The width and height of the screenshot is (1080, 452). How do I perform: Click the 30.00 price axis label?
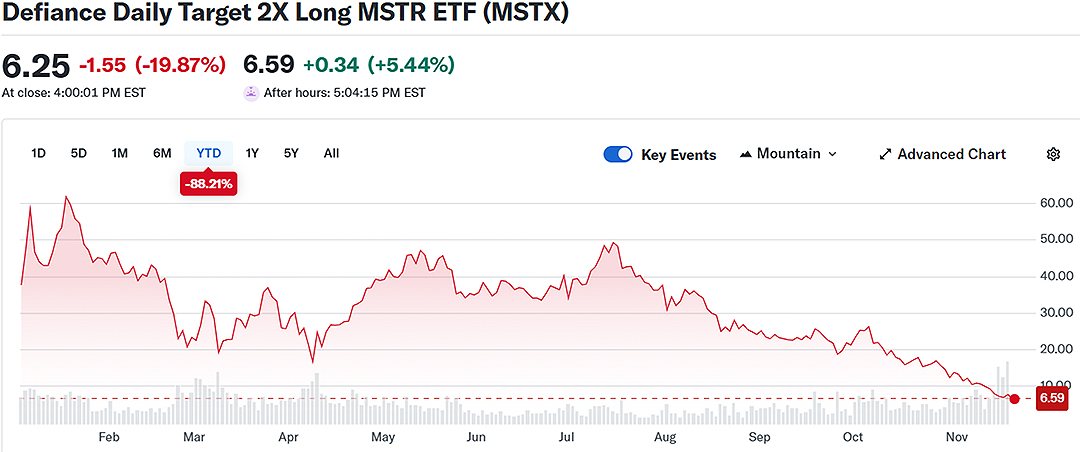pyautogui.click(x=1055, y=313)
